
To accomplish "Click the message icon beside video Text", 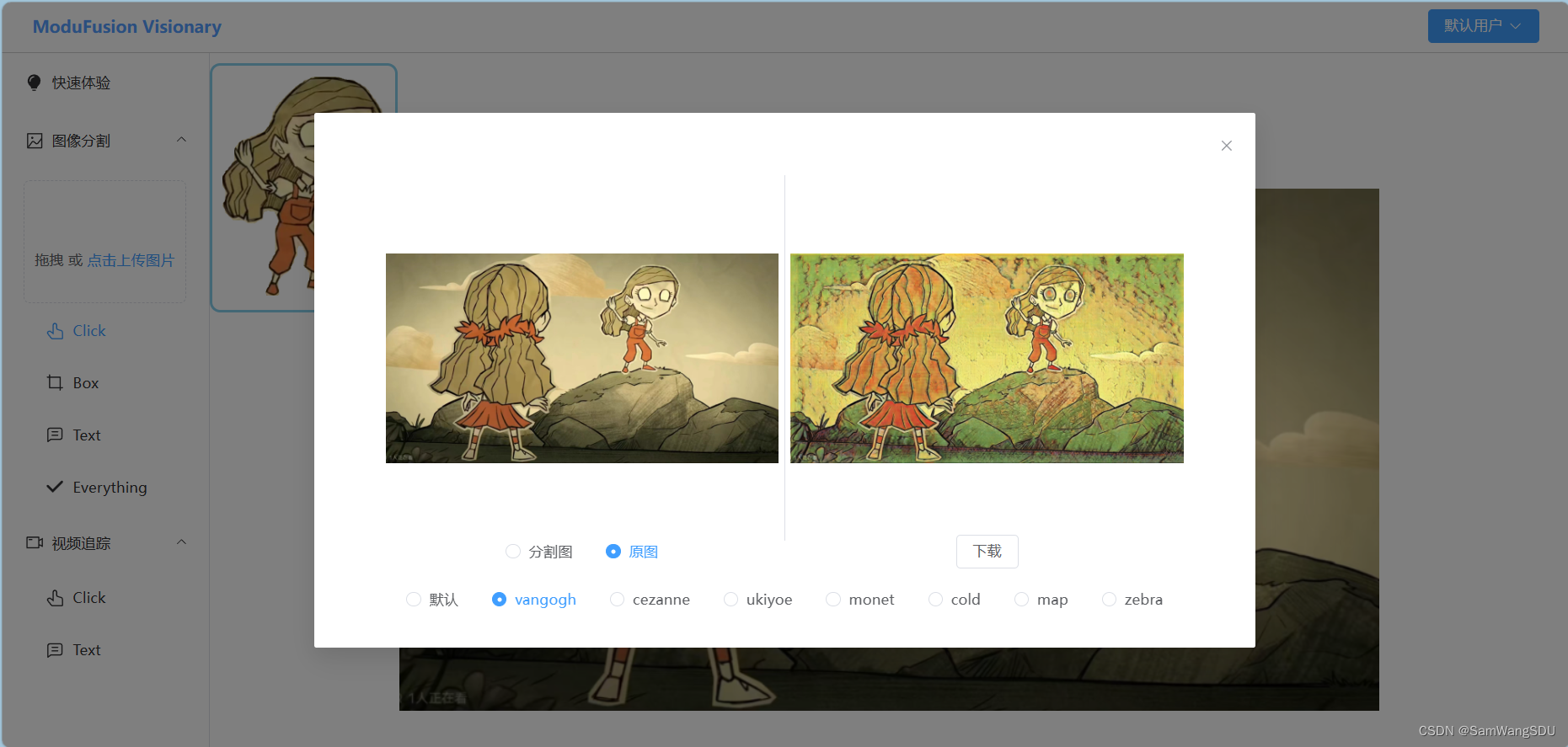I will coord(55,650).
